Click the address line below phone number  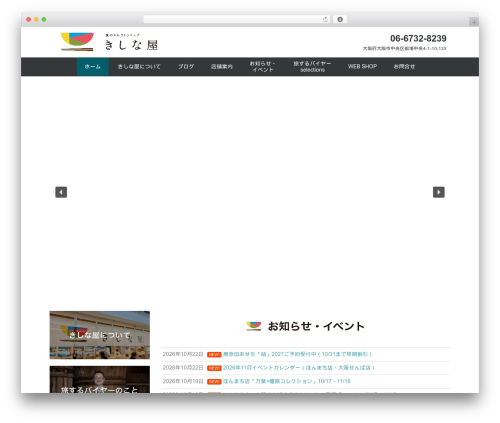(x=404, y=49)
